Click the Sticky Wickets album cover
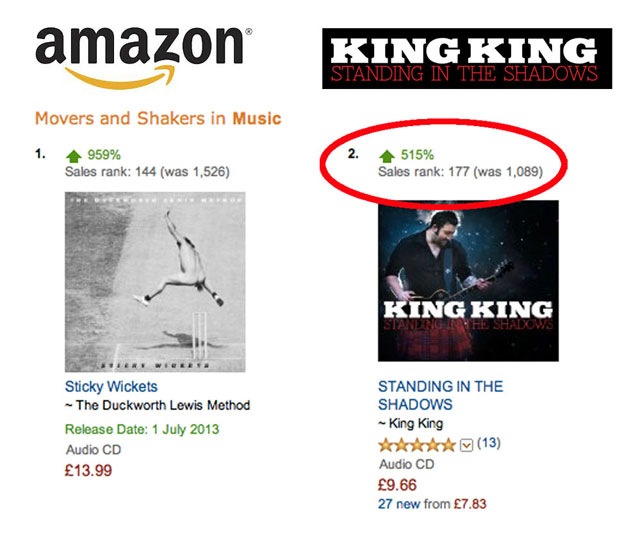 click(155, 282)
